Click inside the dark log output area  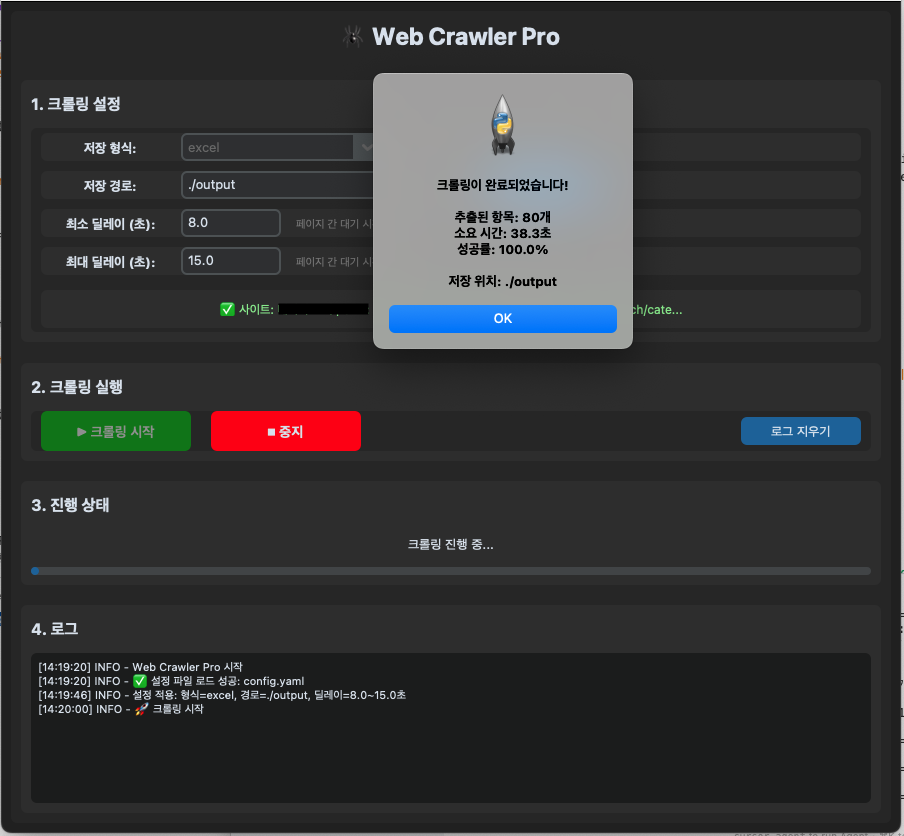pos(451,760)
